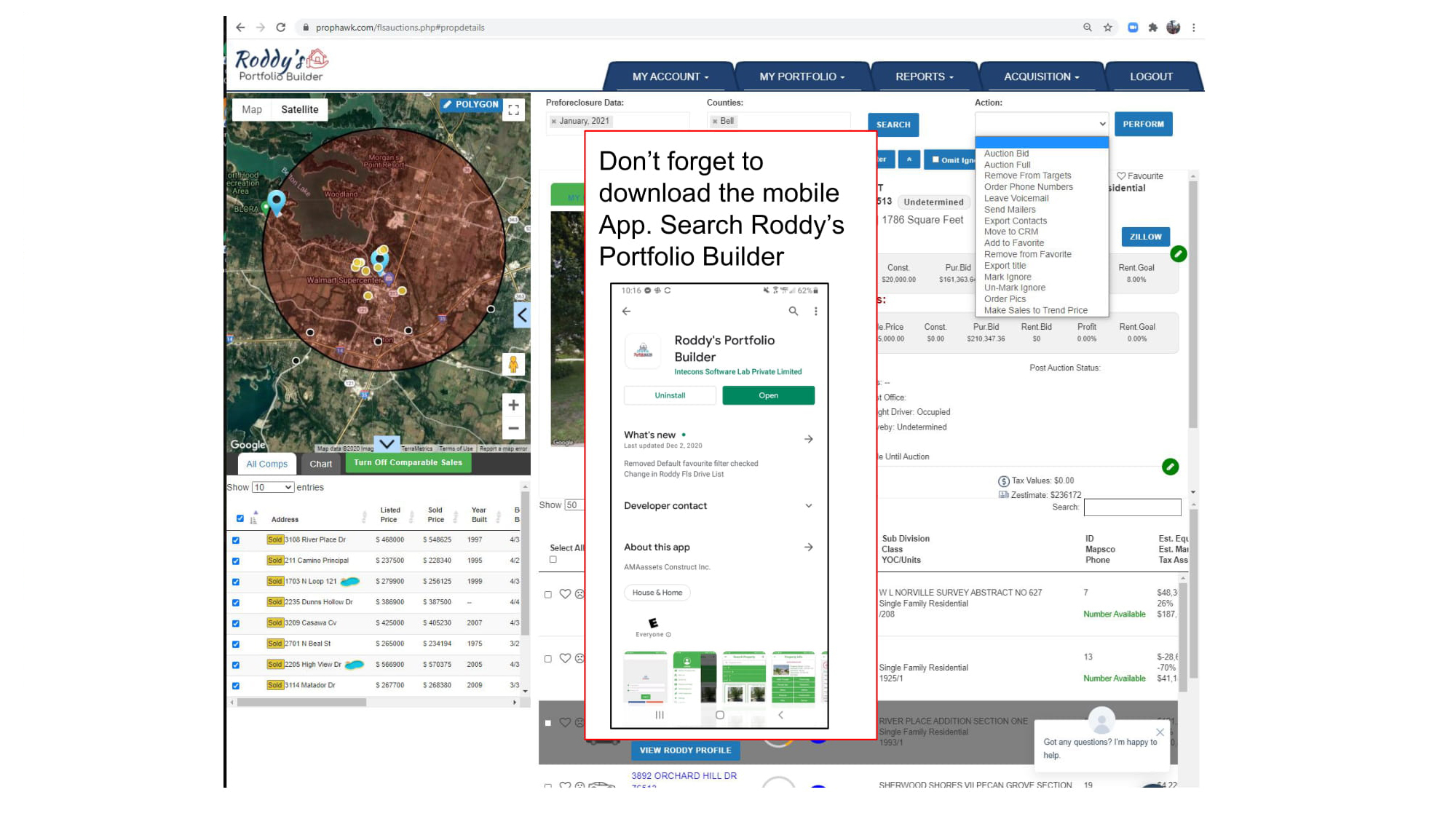Uncheck 1703 N Loop 121 comp
The width and height of the screenshot is (1456, 819).
(236, 582)
